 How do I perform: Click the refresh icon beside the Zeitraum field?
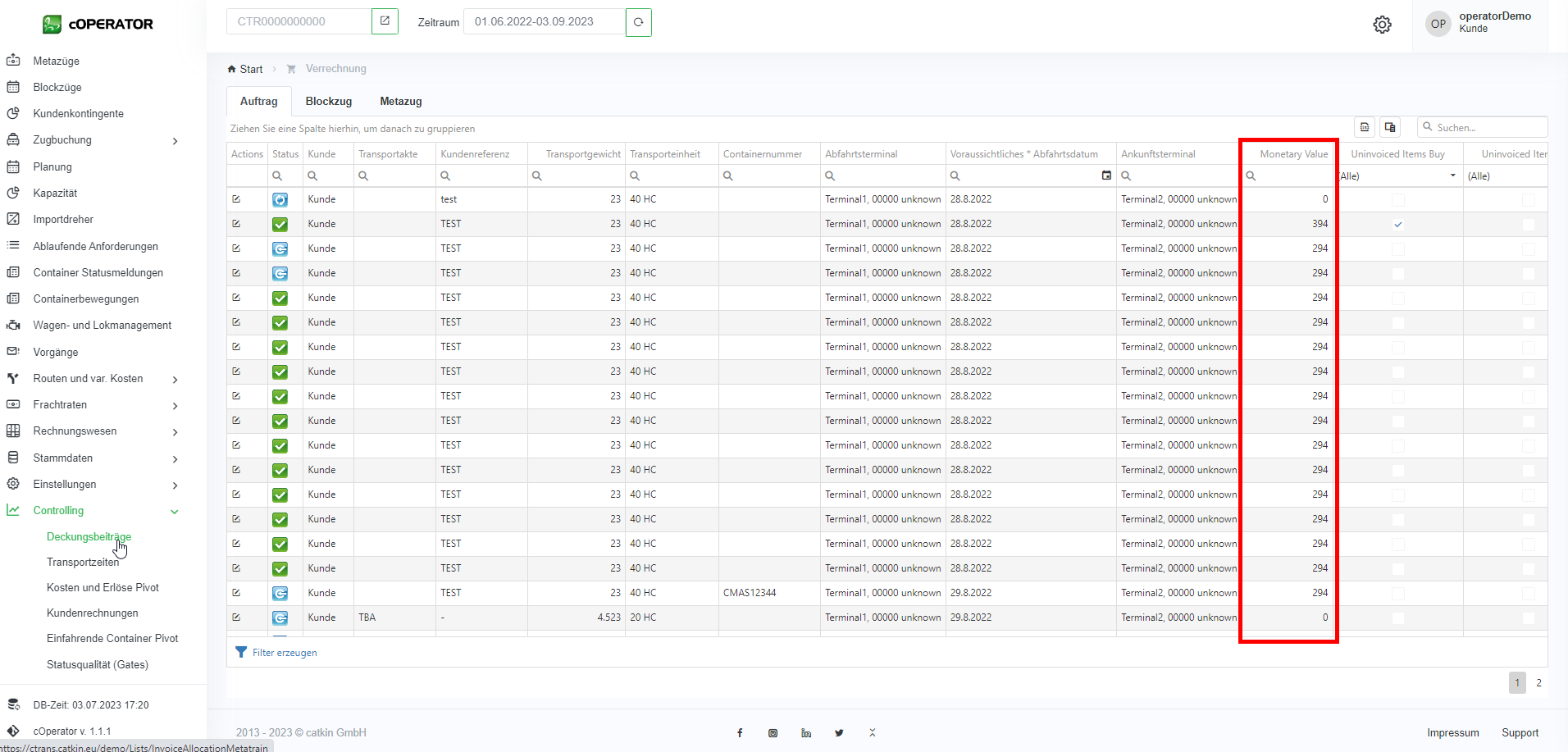[x=638, y=22]
